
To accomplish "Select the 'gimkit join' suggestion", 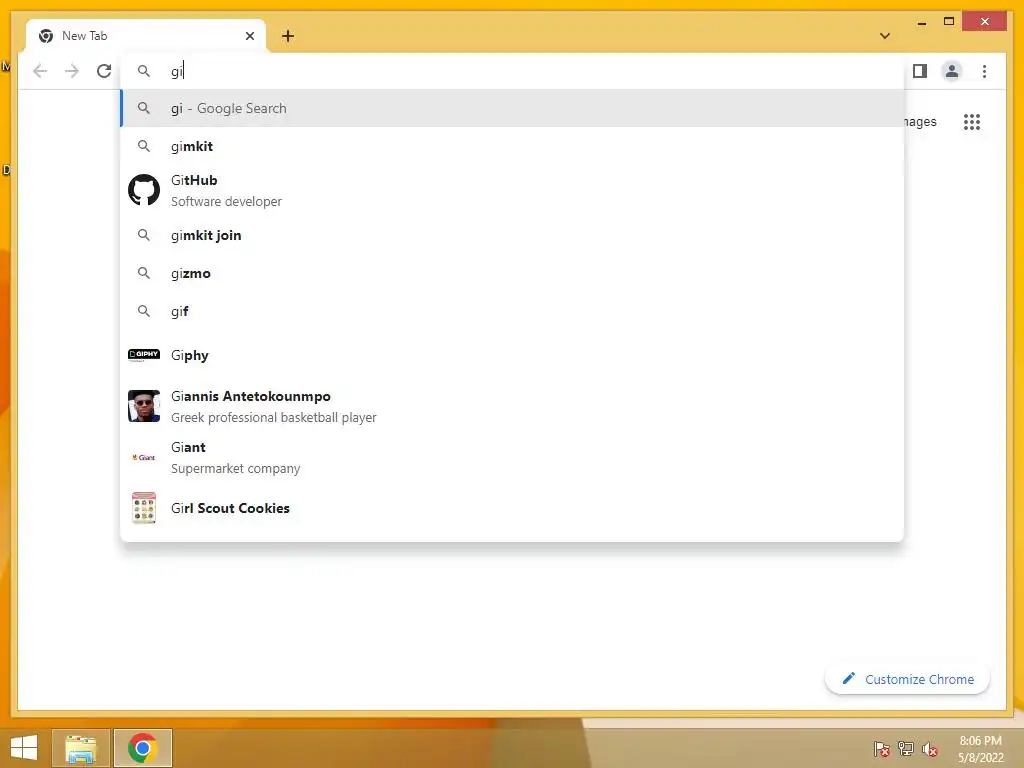I will point(513,235).
